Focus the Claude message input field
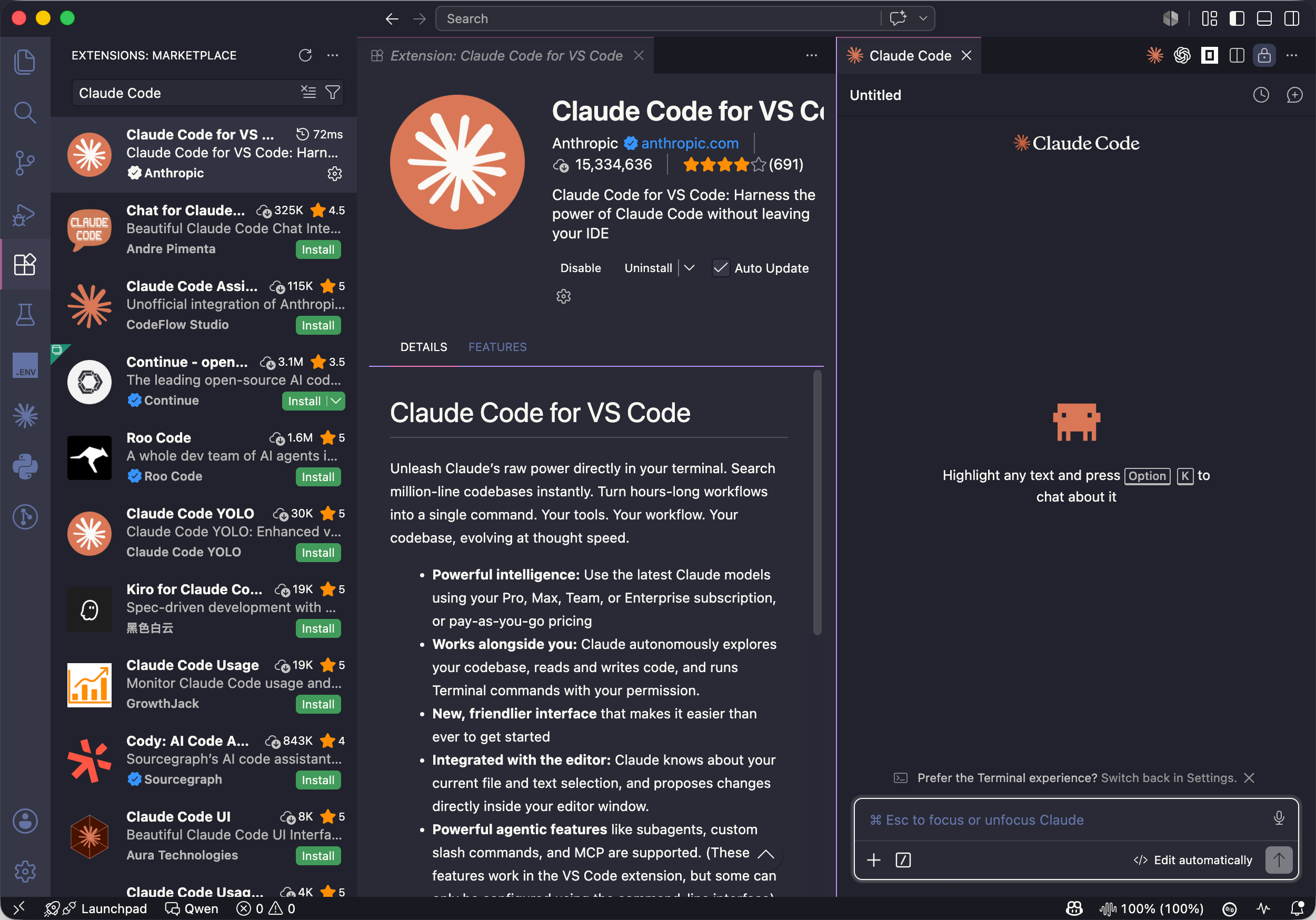Viewport: 1316px width, 920px height. tap(1066, 819)
